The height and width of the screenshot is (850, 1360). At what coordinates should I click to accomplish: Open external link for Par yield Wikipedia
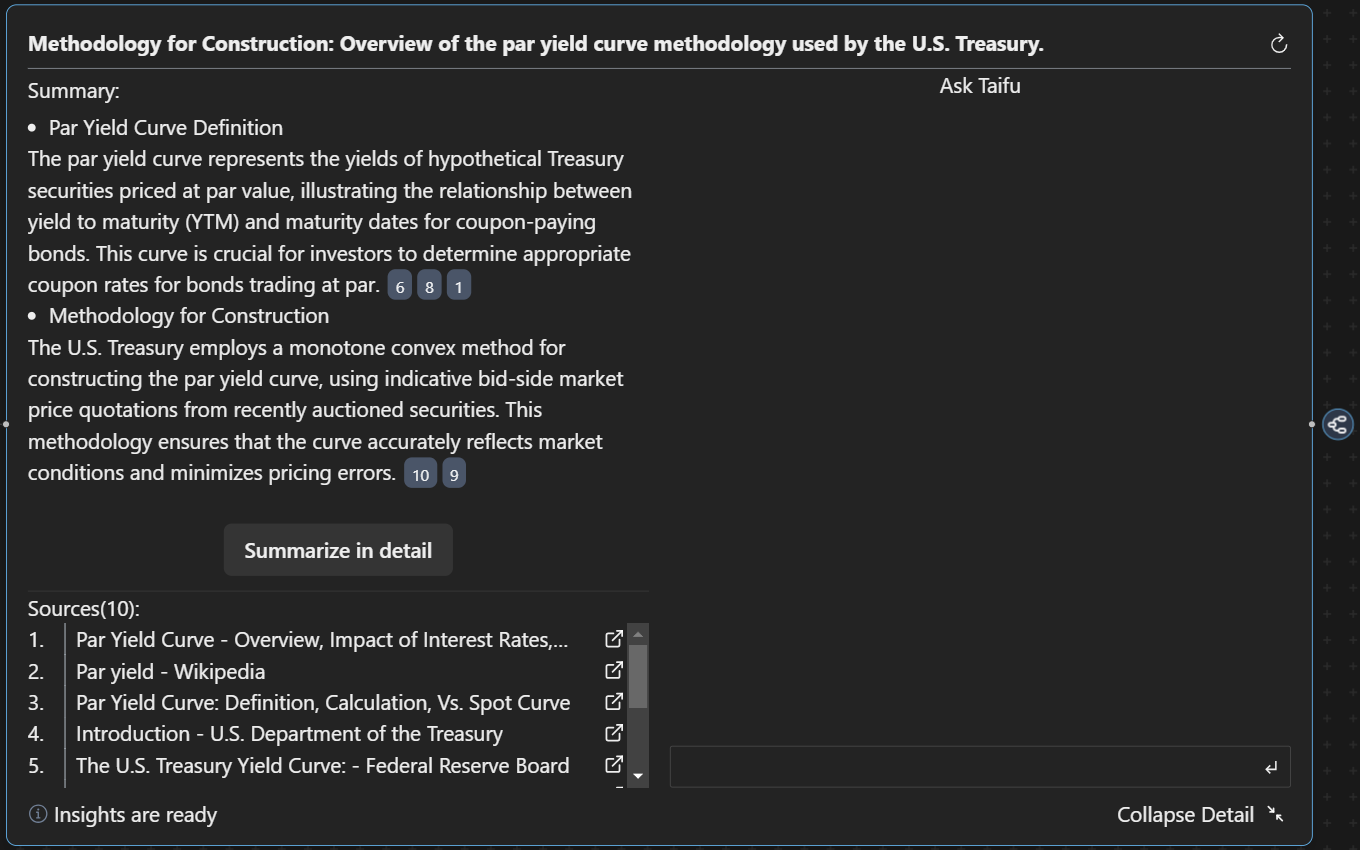point(614,671)
